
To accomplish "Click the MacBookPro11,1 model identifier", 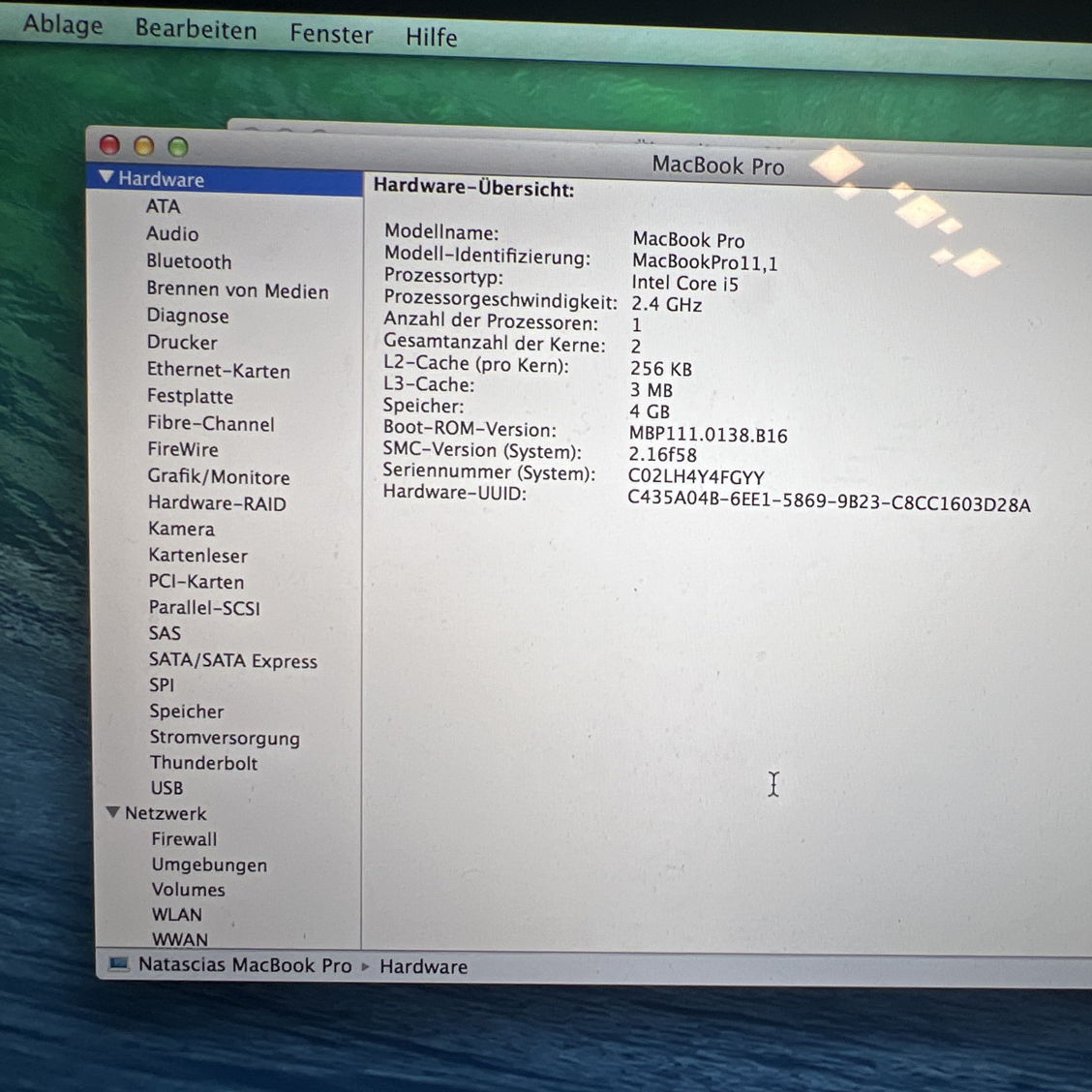I will pyautogui.click(x=705, y=262).
